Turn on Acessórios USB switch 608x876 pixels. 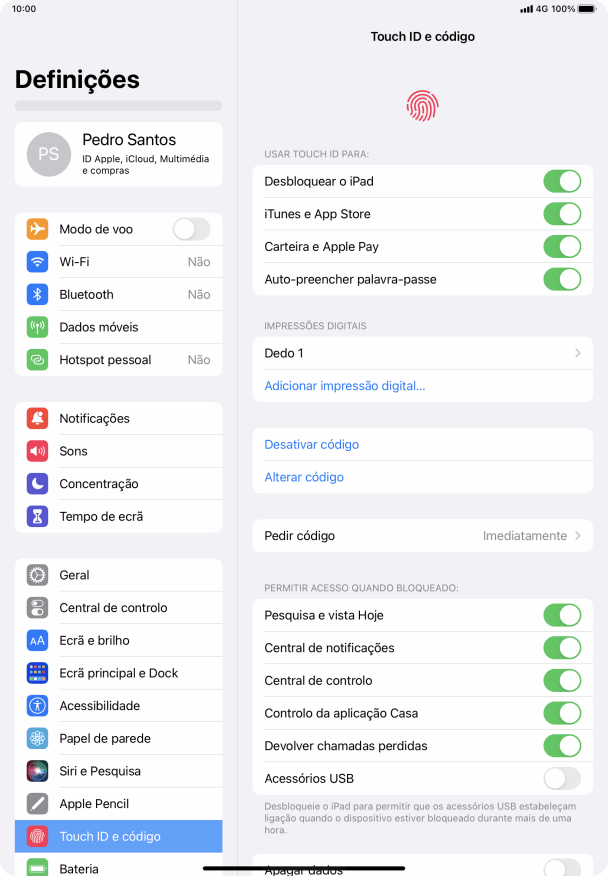click(562, 778)
